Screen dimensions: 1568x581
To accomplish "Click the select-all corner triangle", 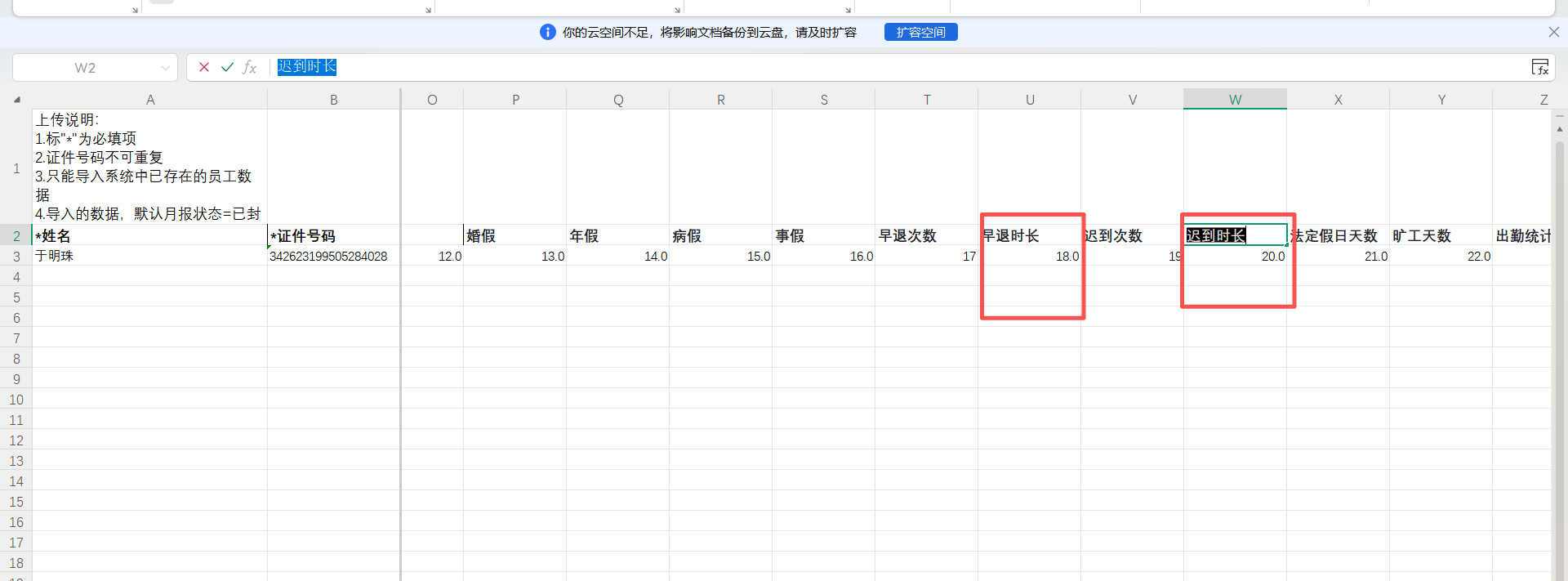I will [16, 100].
